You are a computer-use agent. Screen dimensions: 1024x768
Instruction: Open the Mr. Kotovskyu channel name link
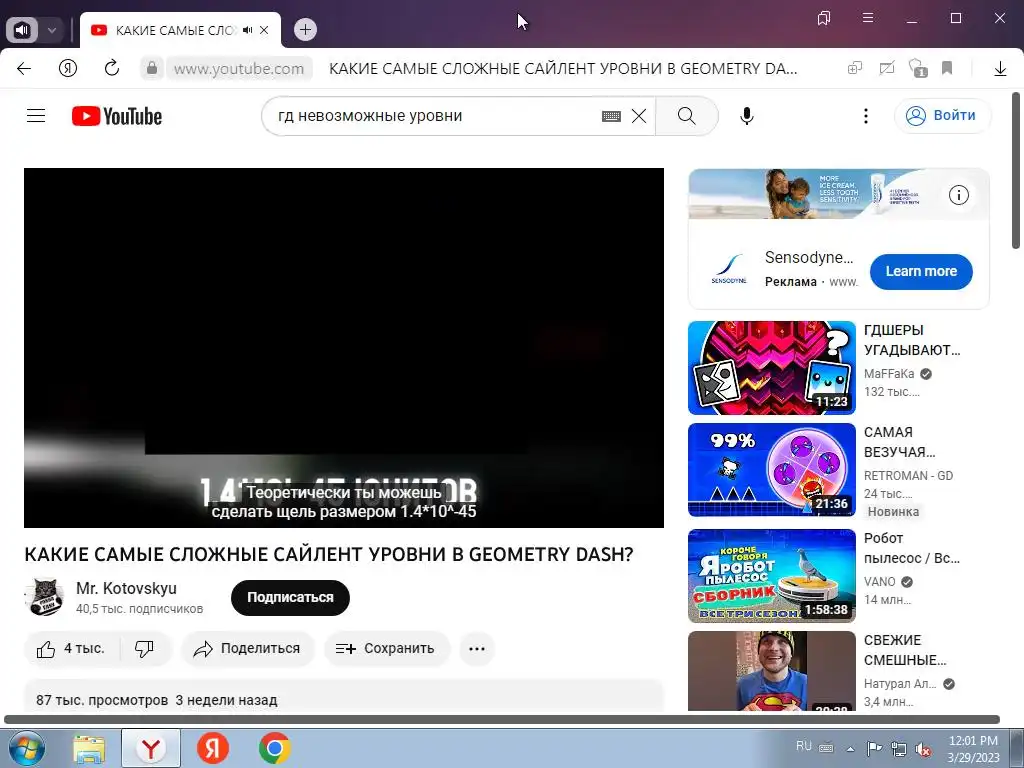point(126,588)
